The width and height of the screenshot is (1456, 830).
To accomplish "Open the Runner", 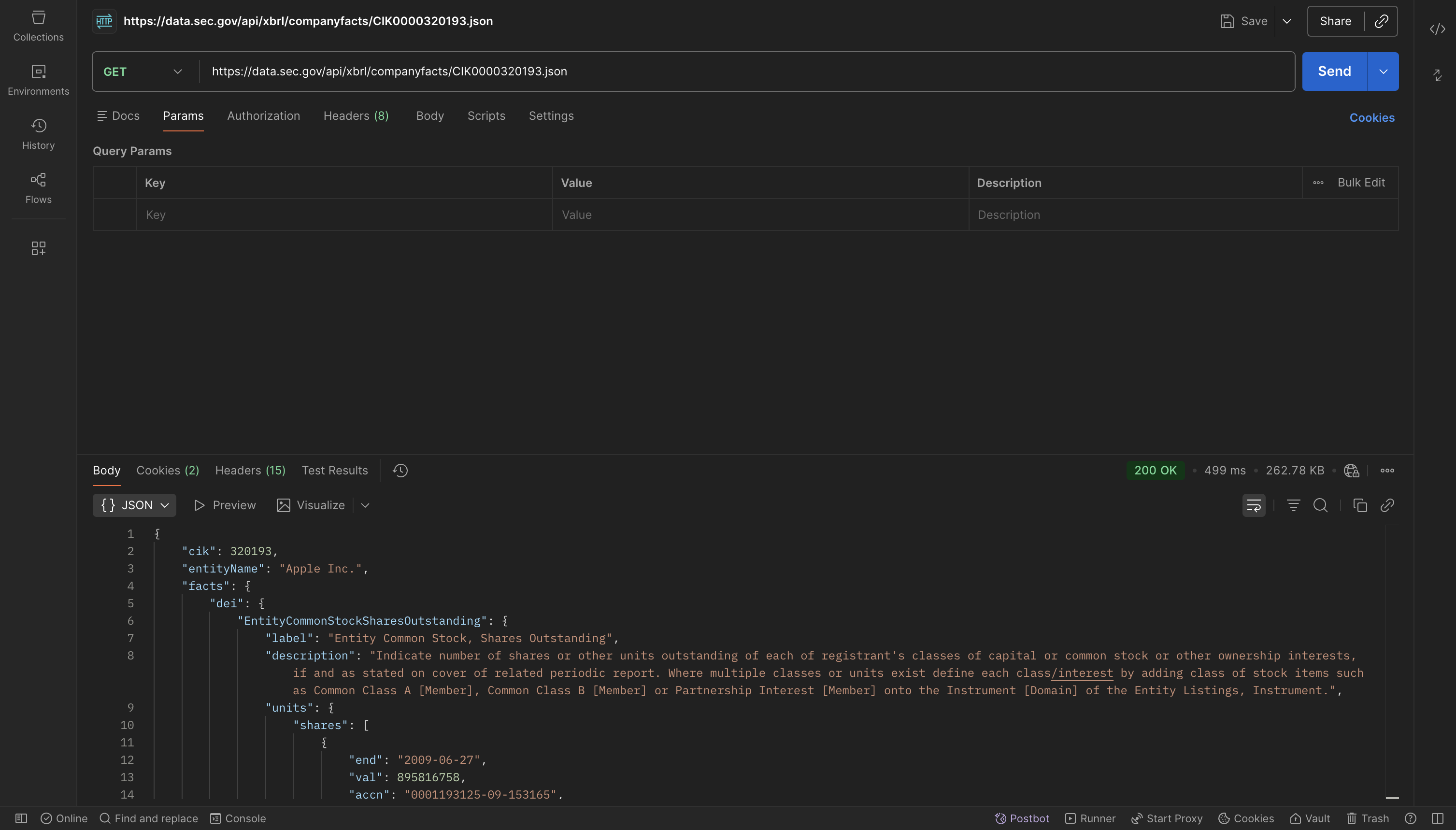I will (1090, 818).
